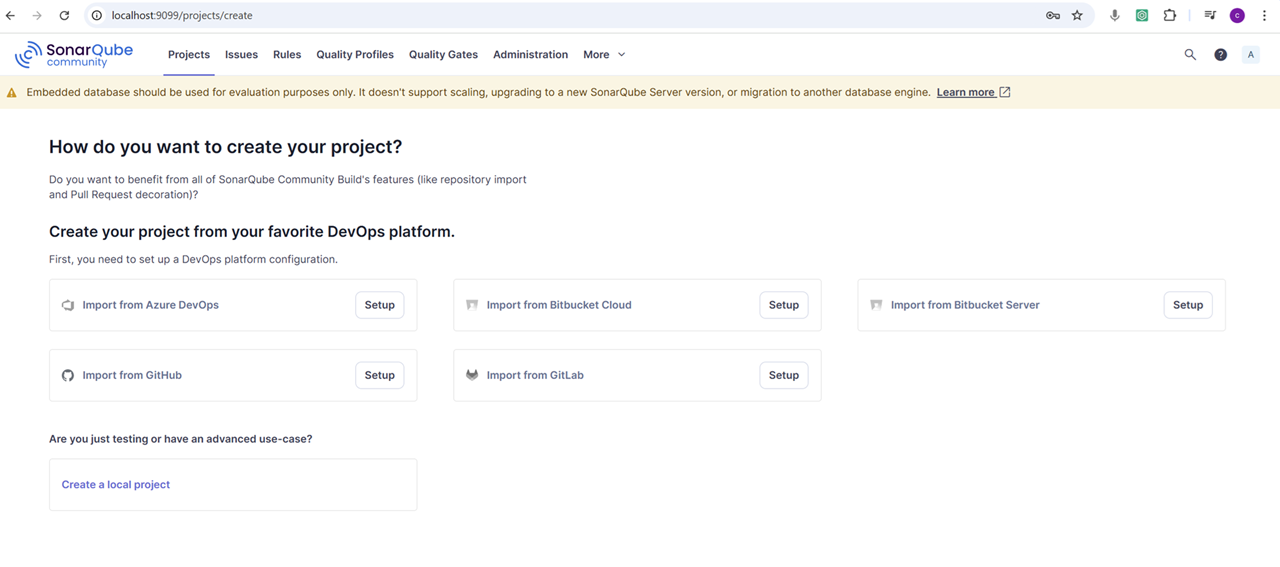Focus the browser address bar URL
The image size is (1280, 567).
coord(182,16)
